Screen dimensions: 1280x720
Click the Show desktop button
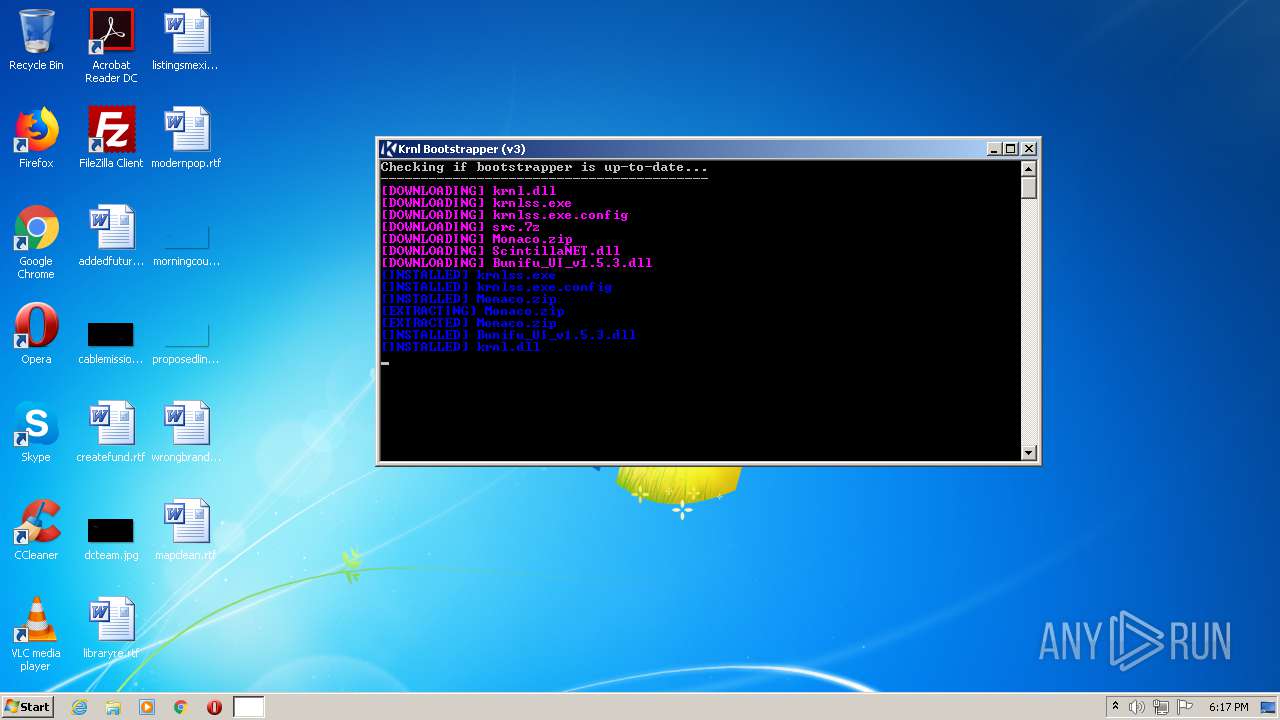coord(1269,707)
